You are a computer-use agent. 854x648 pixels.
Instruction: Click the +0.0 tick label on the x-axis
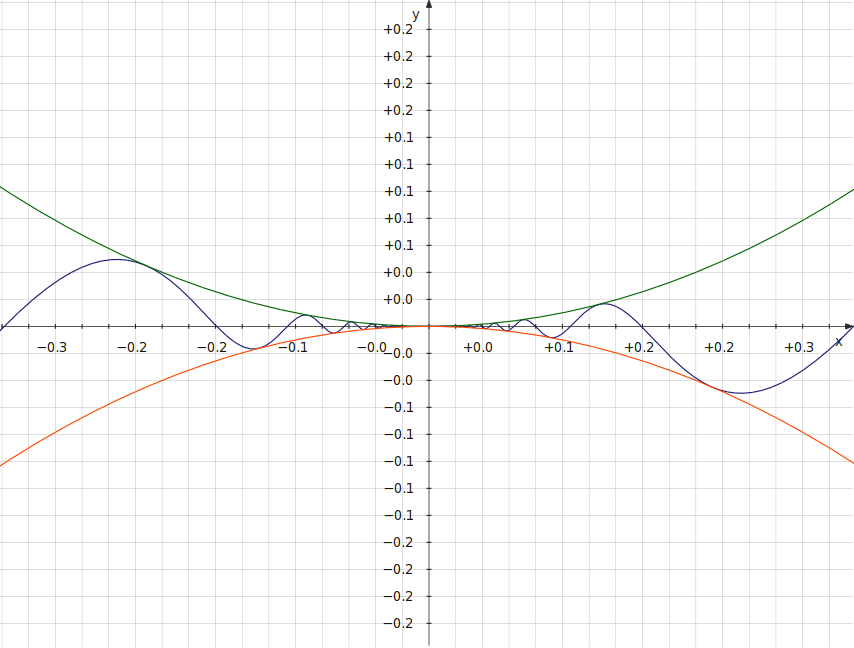(478, 347)
